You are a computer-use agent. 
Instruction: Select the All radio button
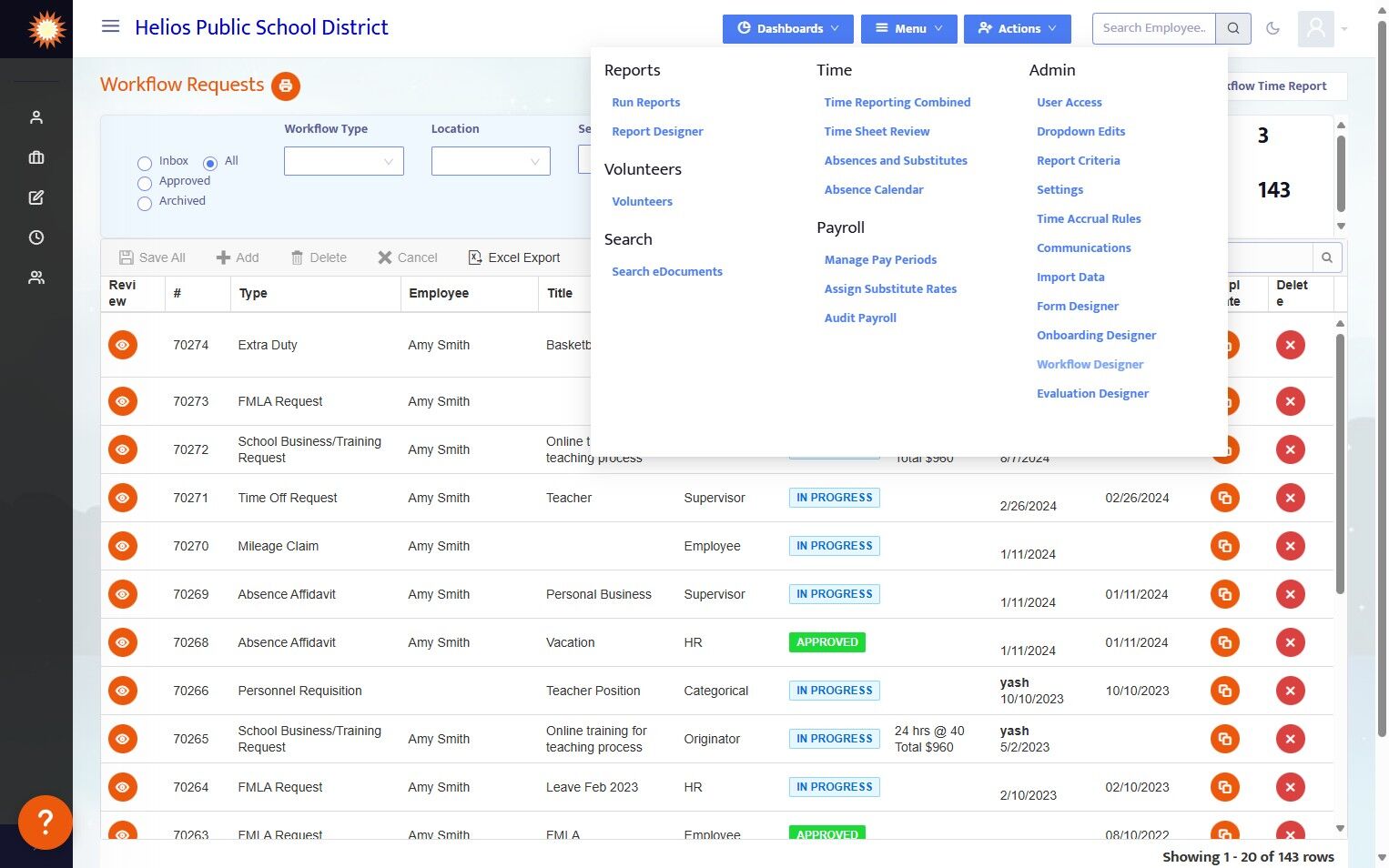tap(210, 163)
